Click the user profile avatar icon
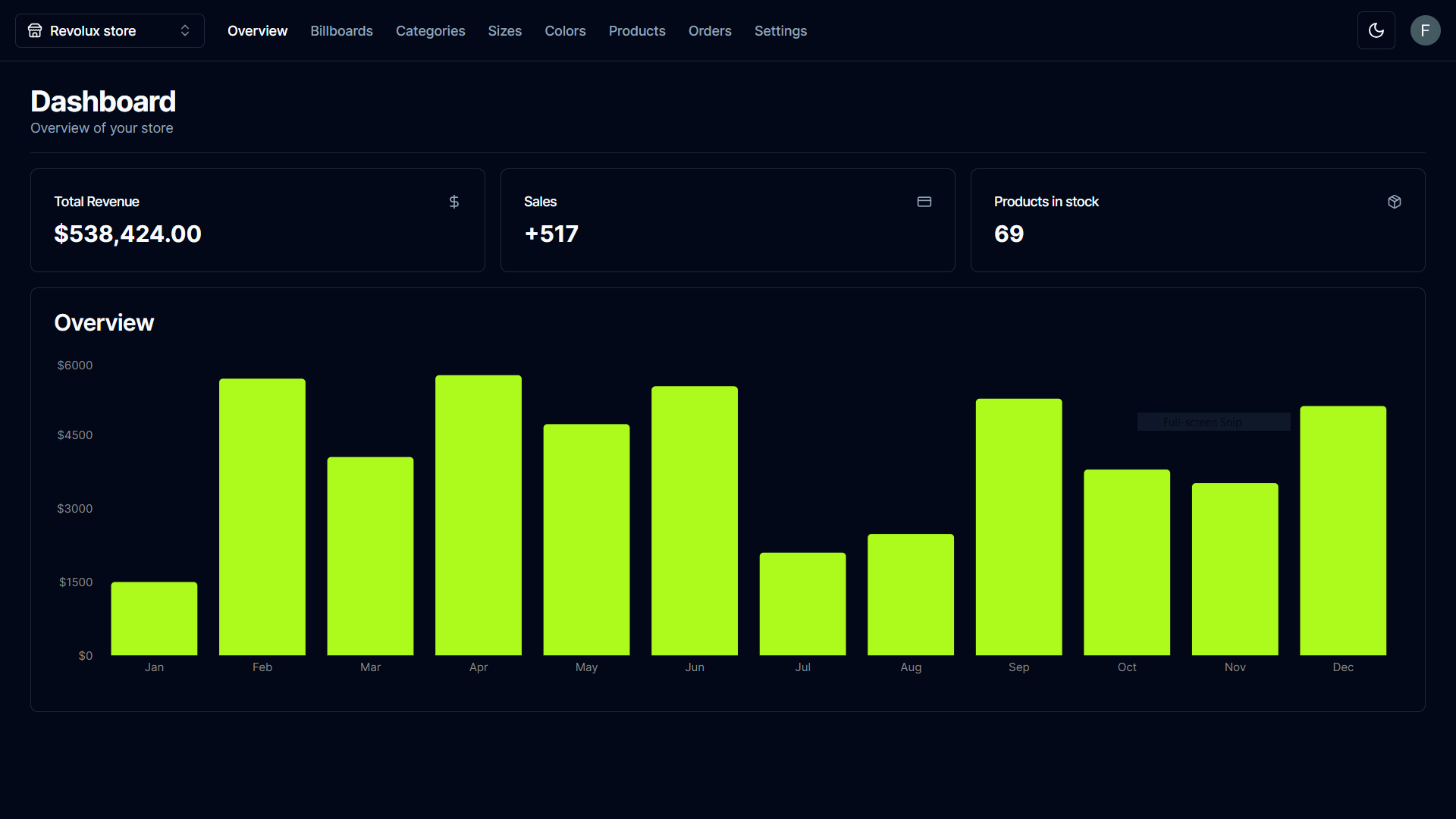Viewport: 1456px width, 819px height. click(x=1425, y=30)
